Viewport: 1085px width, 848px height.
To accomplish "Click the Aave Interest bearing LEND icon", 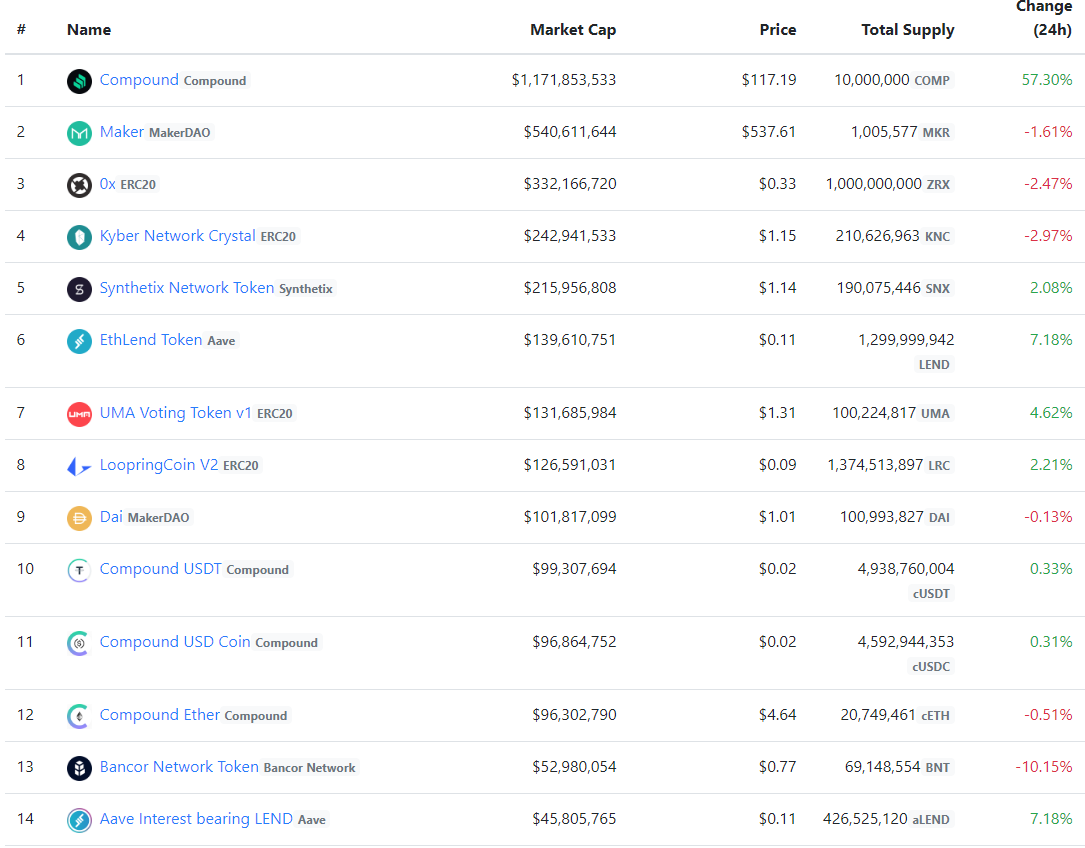I will (80, 820).
